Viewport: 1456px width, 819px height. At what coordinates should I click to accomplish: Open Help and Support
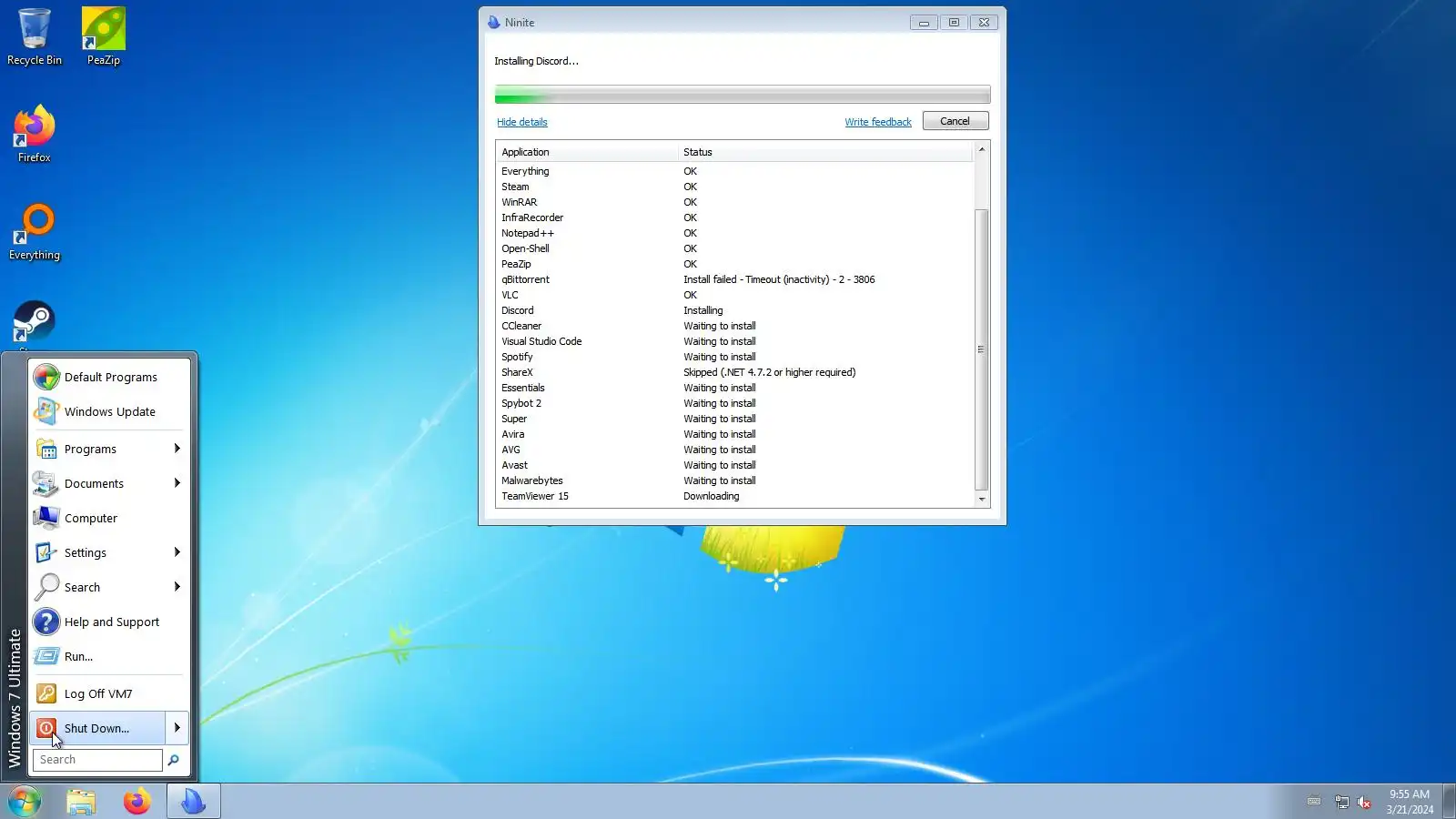point(109,622)
